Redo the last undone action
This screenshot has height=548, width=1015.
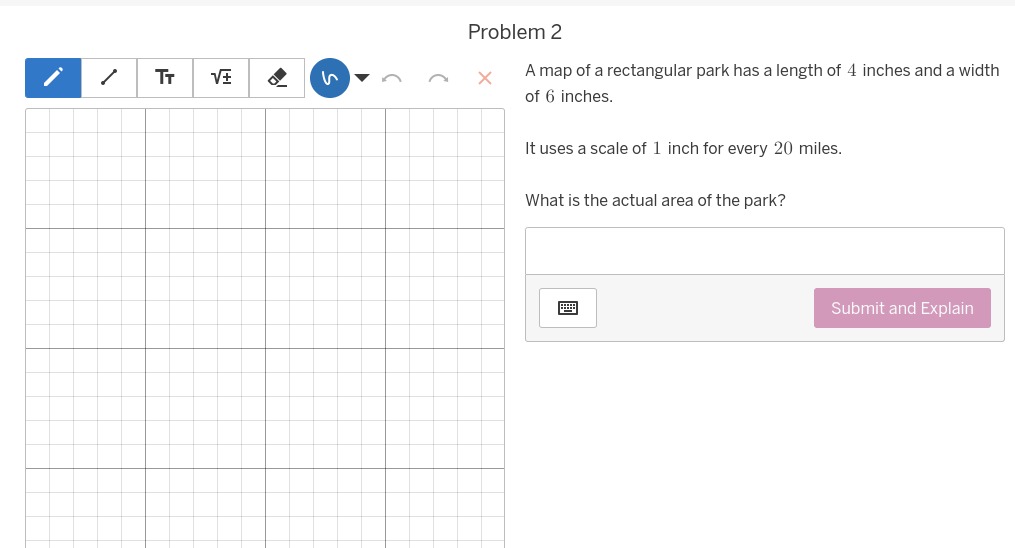(438, 78)
